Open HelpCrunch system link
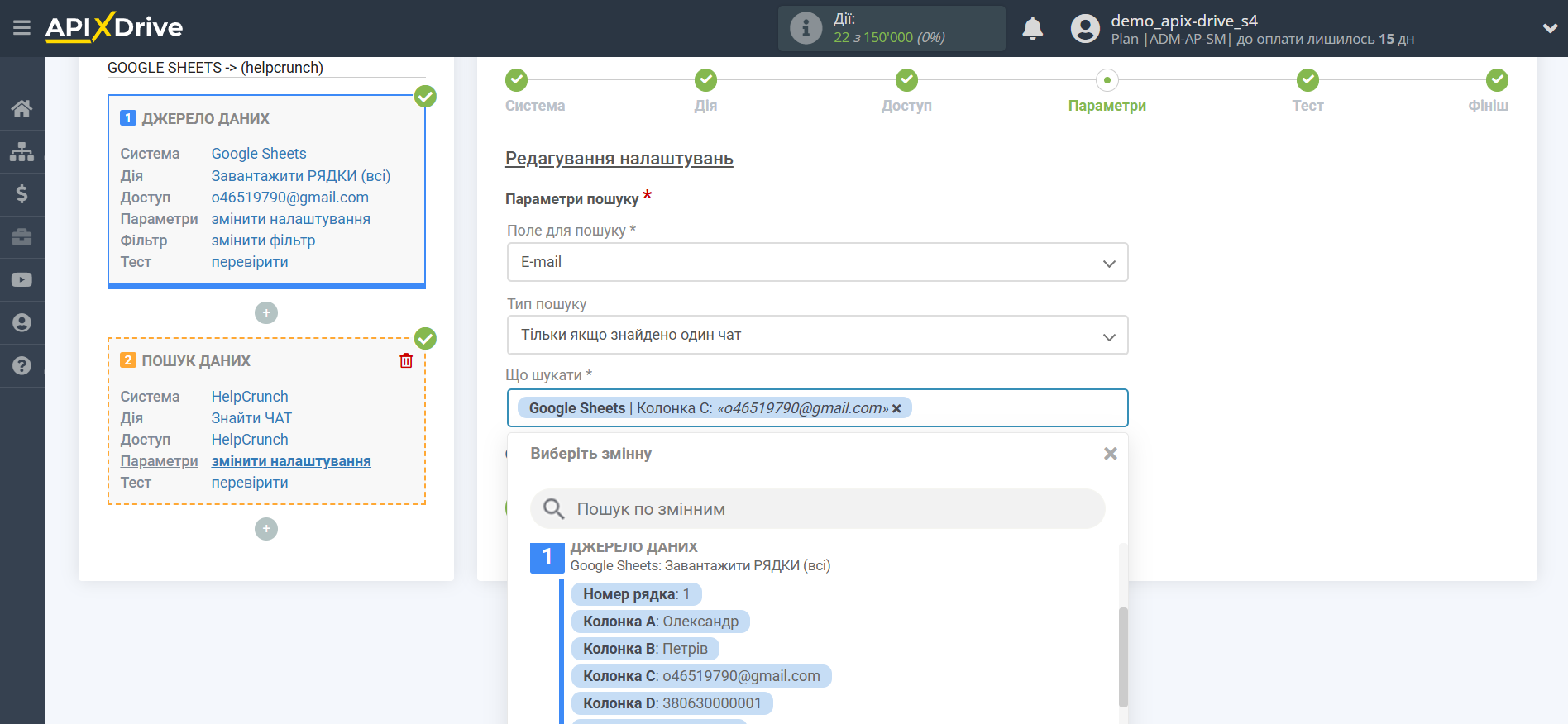The image size is (1568, 724). pos(250,397)
